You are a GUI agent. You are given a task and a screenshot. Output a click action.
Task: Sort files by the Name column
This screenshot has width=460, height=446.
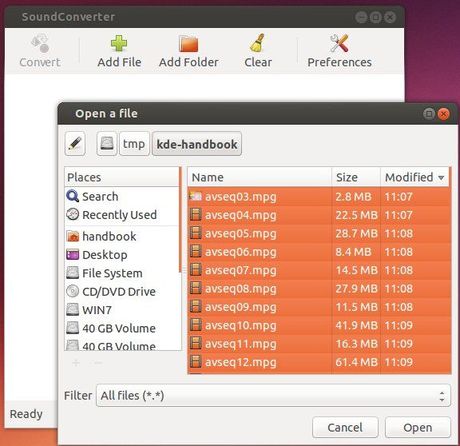[260, 177]
